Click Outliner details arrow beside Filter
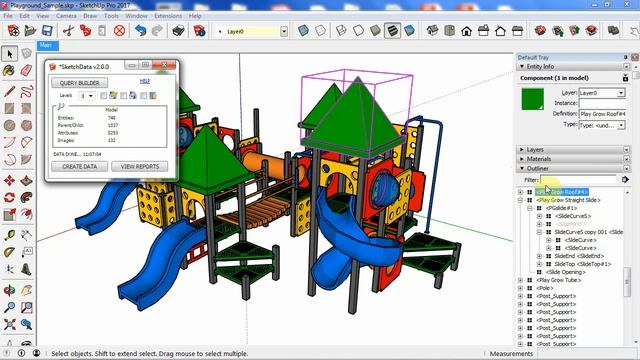Viewport: 640px width, 360px height. tap(625, 180)
